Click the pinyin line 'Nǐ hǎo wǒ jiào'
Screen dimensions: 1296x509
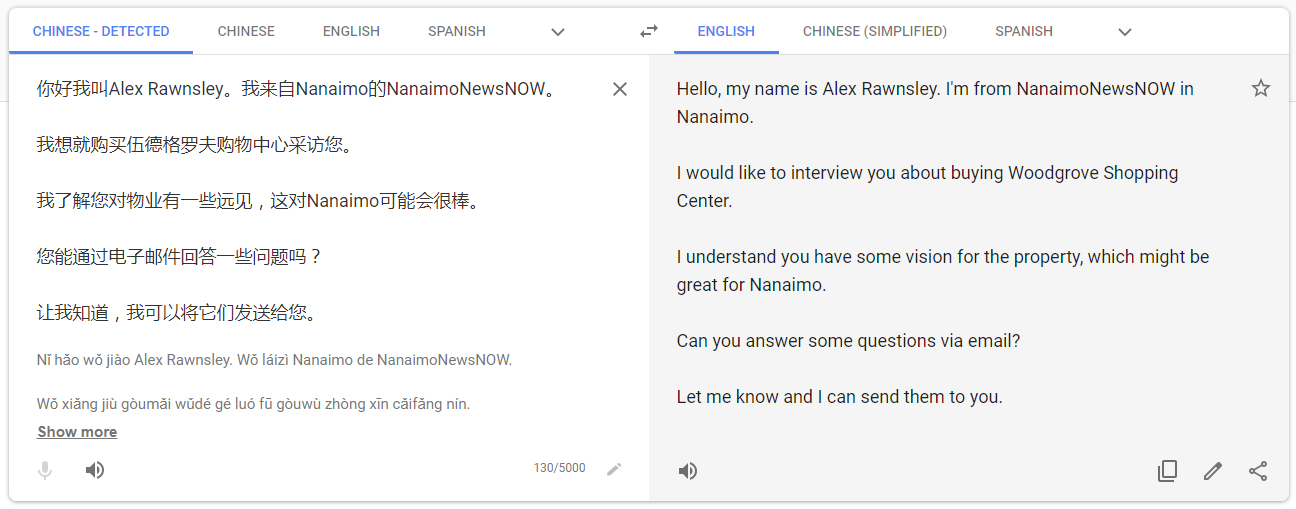pos(274,360)
